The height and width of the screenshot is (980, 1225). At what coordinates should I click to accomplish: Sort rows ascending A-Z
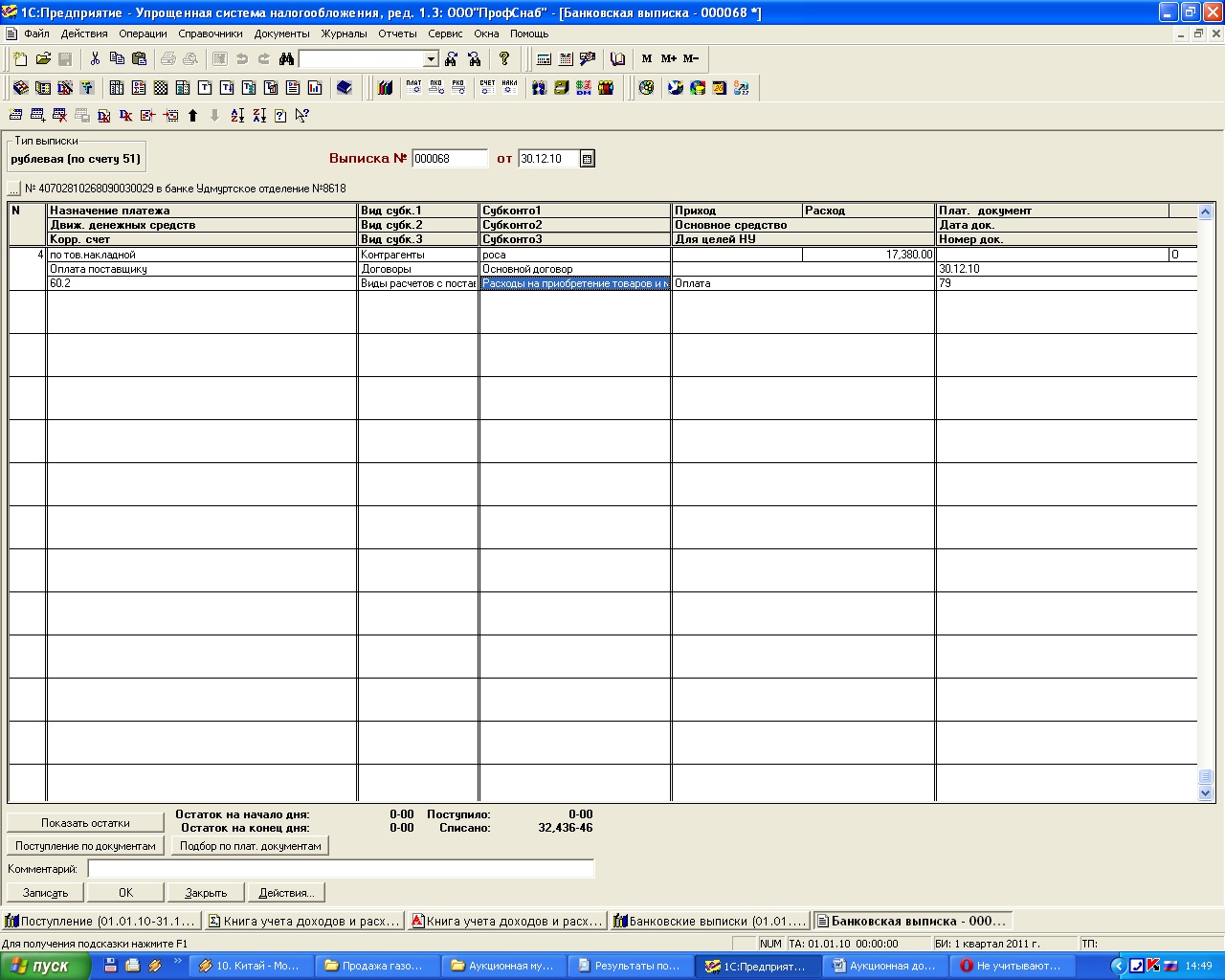(237, 116)
